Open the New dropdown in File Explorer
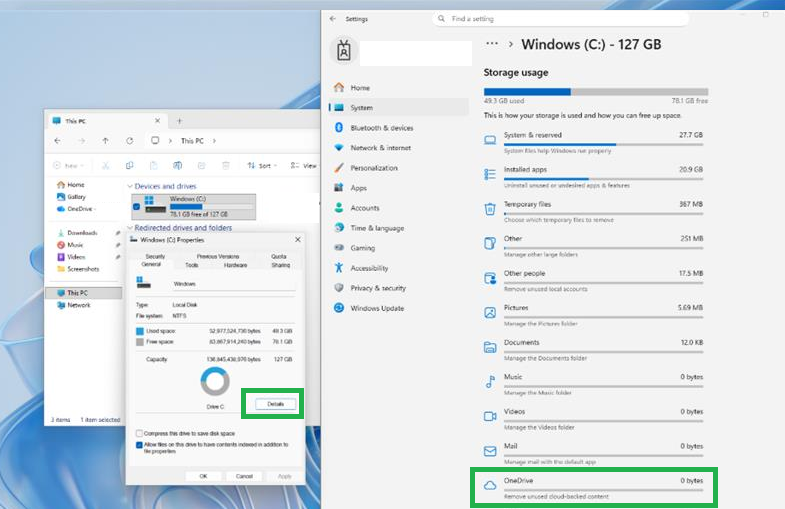Screen dimensions: 785x509 tap(68, 166)
